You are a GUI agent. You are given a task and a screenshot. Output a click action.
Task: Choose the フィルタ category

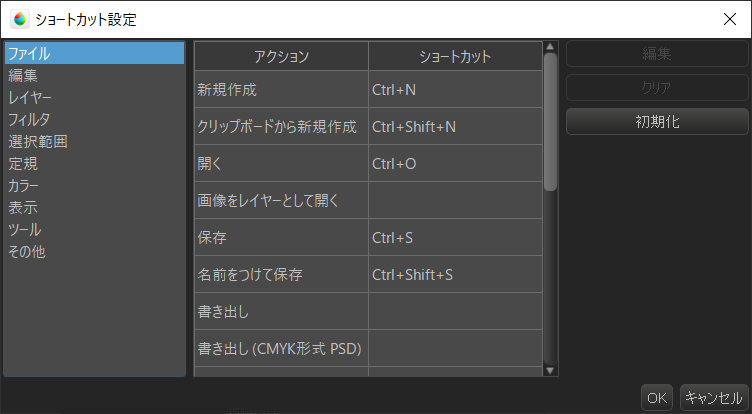tap(94, 119)
